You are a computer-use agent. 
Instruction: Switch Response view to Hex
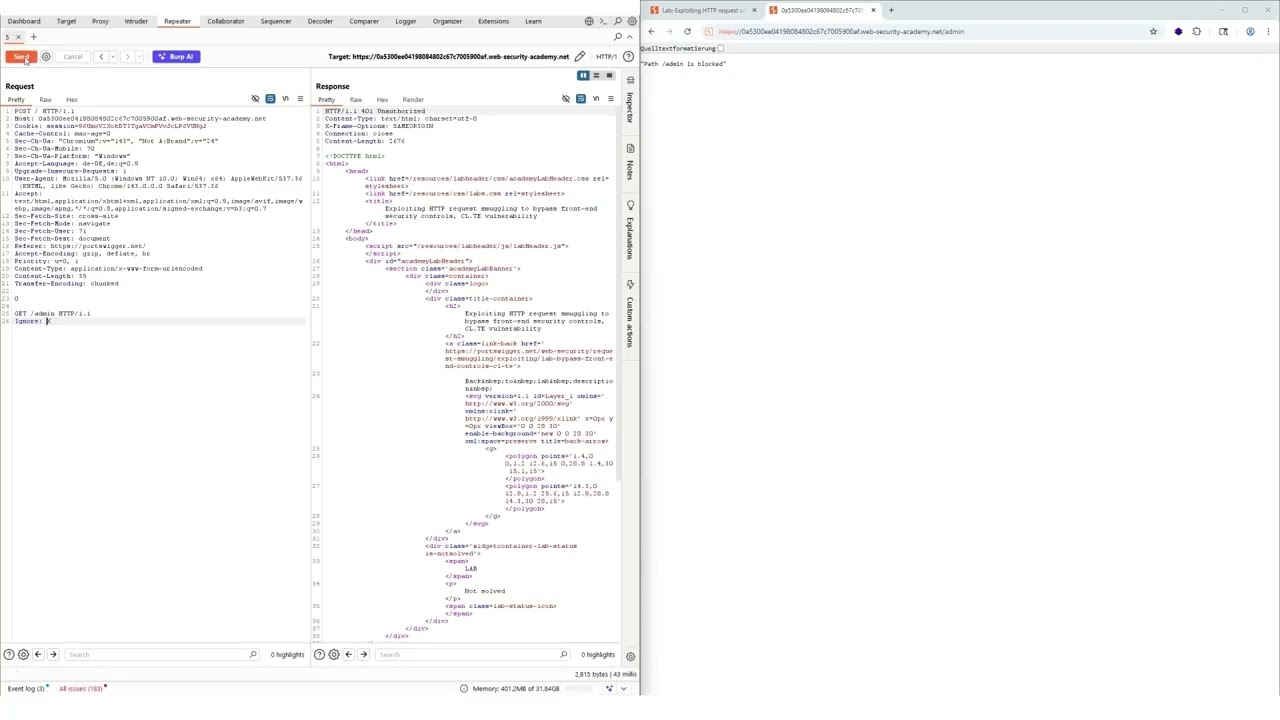click(x=382, y=100)
